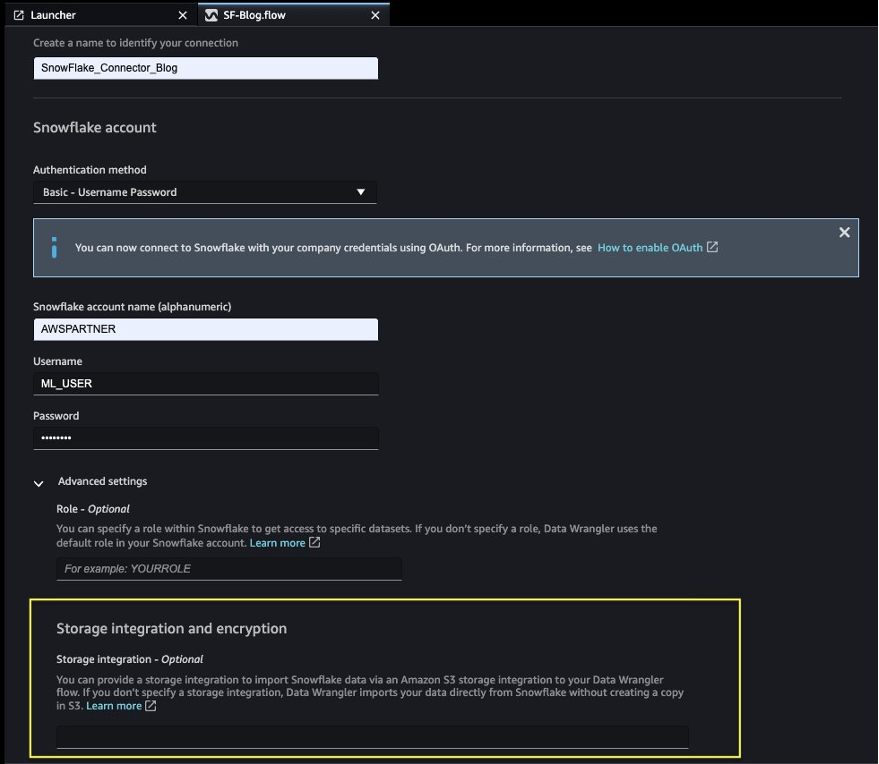Close the Launcher tab
The height and width of the screenshot is (764, 879).
coord(182,16)
